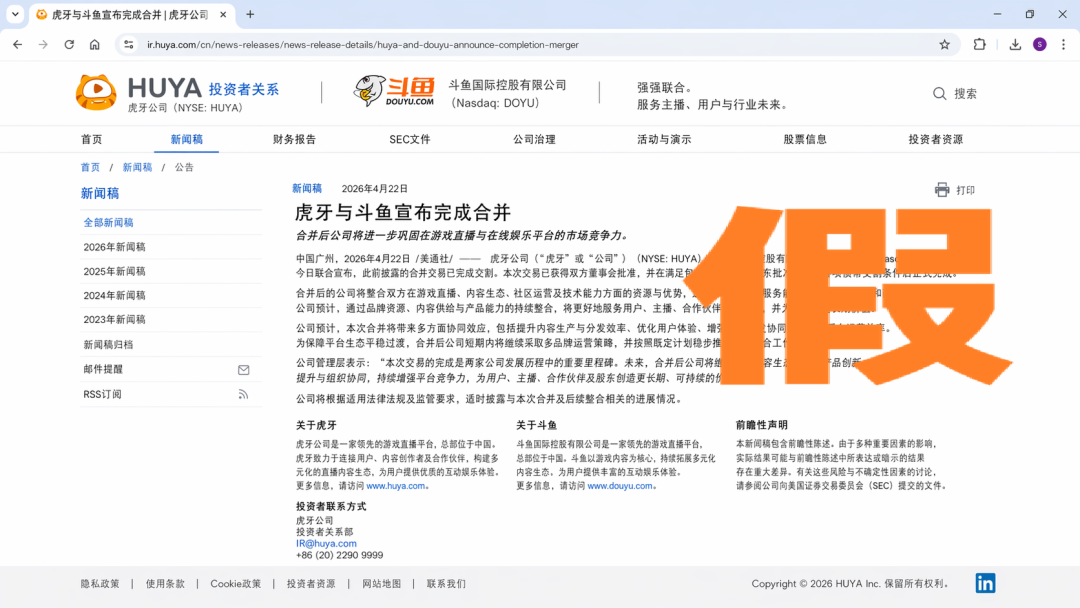Image resolution: width=1080 pixels, height=608 pixels.
Task: Open Chrome three-dot menu
Action: (1064, 44)
